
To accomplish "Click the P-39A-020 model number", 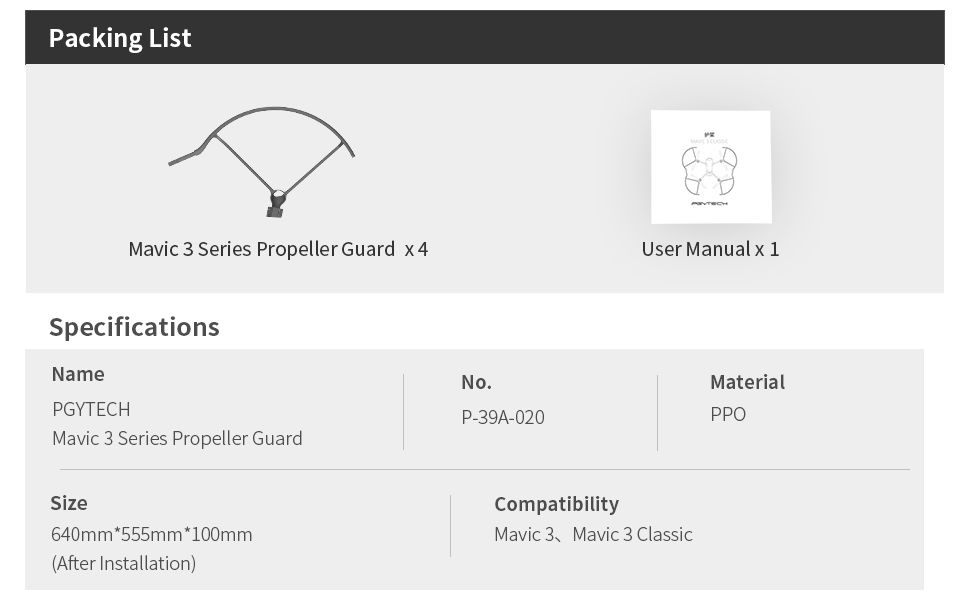I will click(x=503, y=418).
